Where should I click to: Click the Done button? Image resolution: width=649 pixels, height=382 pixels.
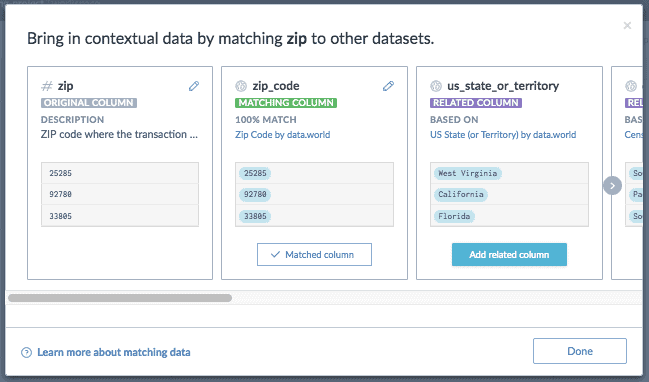tap(580, 351)
